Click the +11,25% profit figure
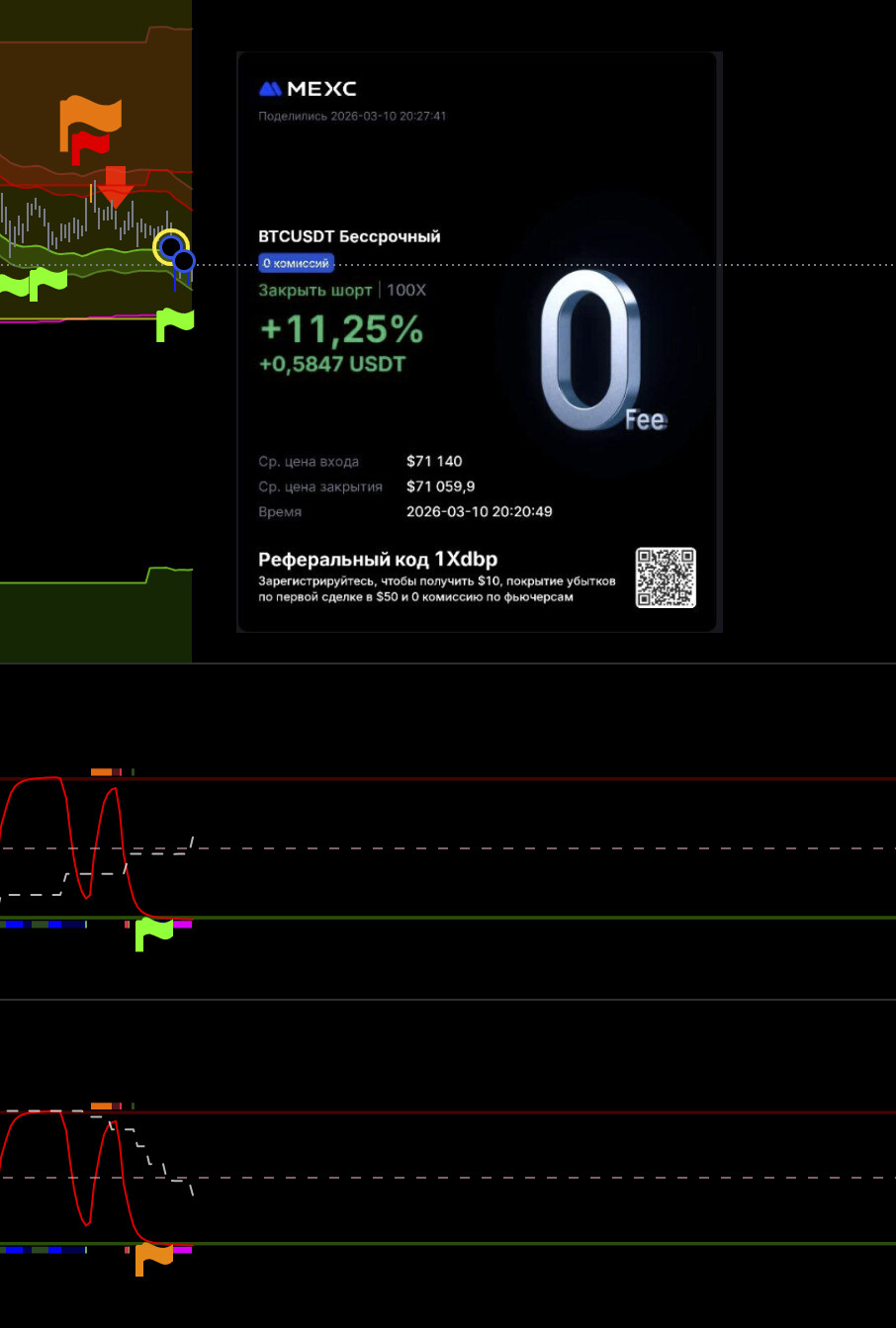Image resolution: width=896 pixels, height=1328 pixels. coord(341,328)
